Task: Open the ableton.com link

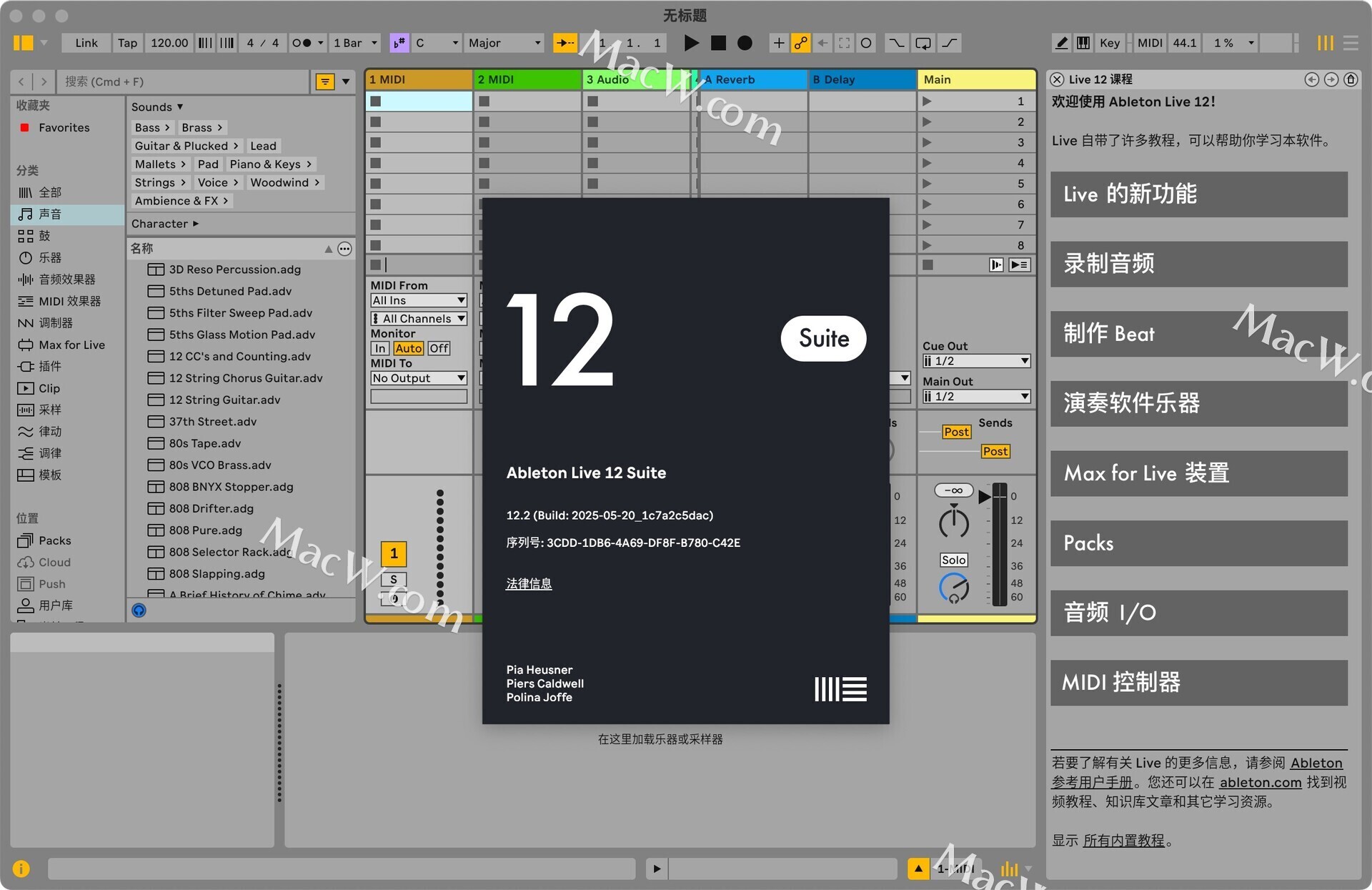Action: (1261, 782)
